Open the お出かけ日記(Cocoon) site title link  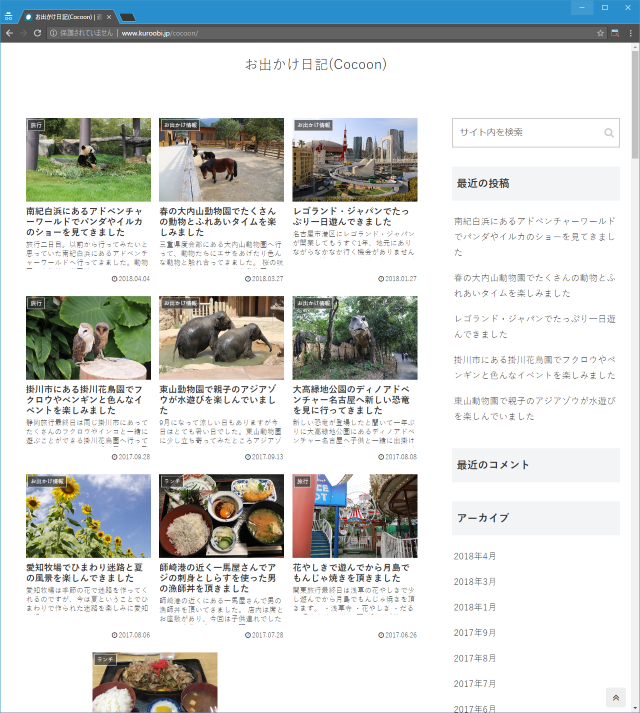point(316,64)
